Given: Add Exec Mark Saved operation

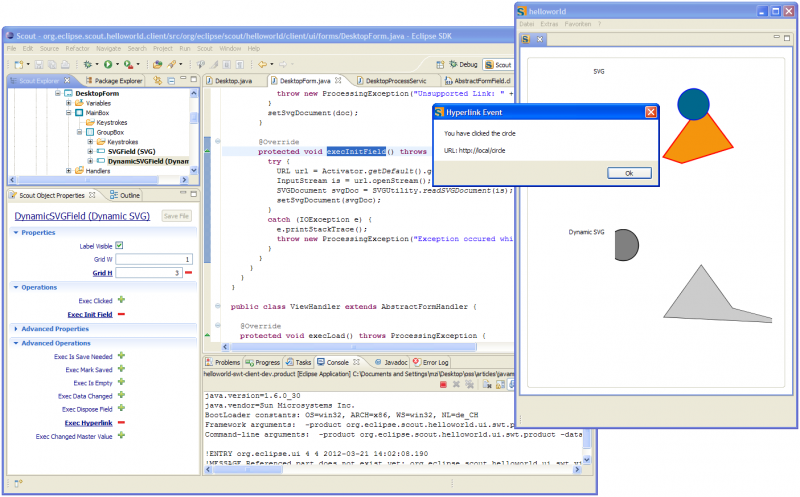Looking at the screenshot, I should pyautogui.click(x=121, y=369).
